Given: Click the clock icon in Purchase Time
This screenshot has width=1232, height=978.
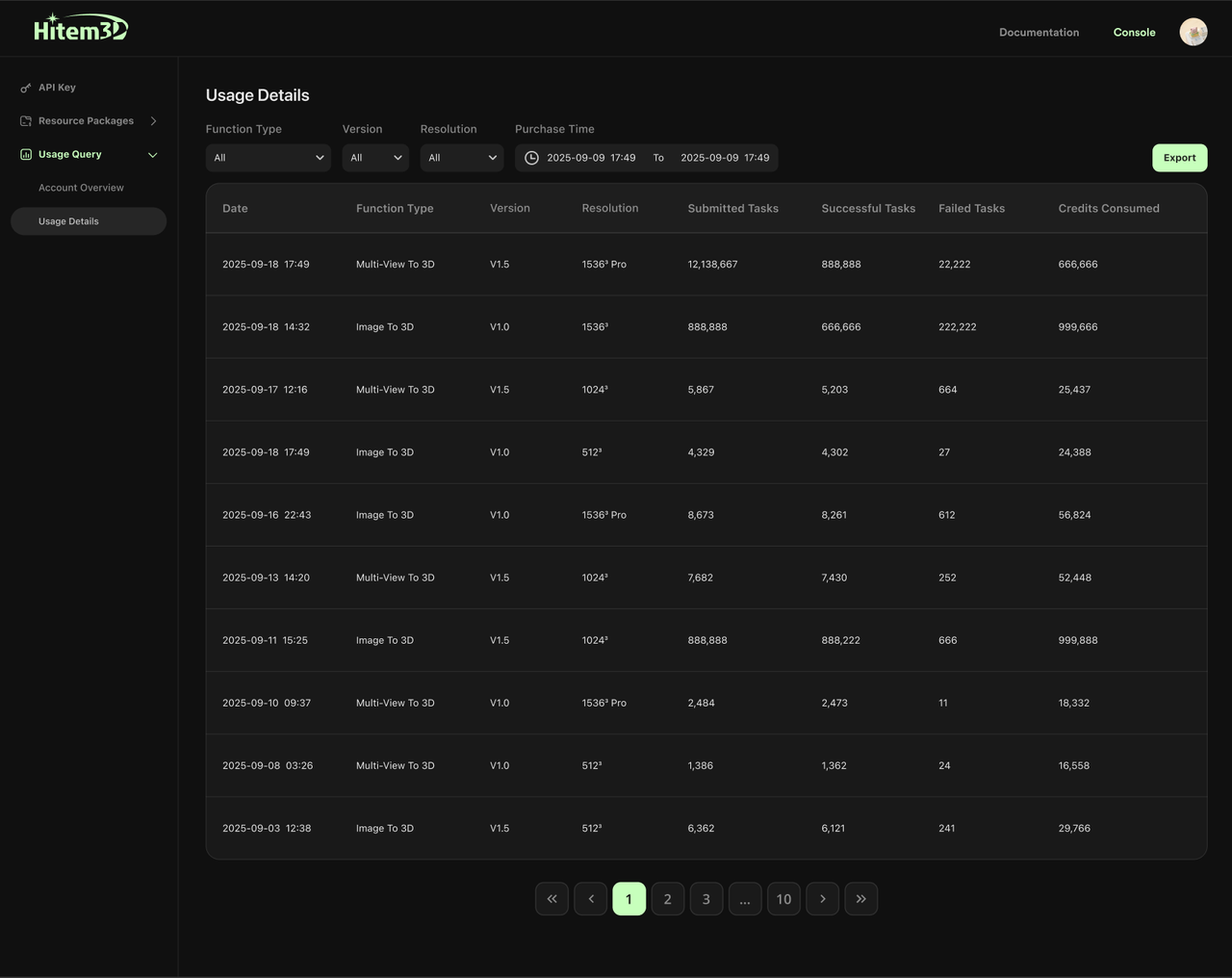Looking at the screenshot, I should (x=531, y=158).
